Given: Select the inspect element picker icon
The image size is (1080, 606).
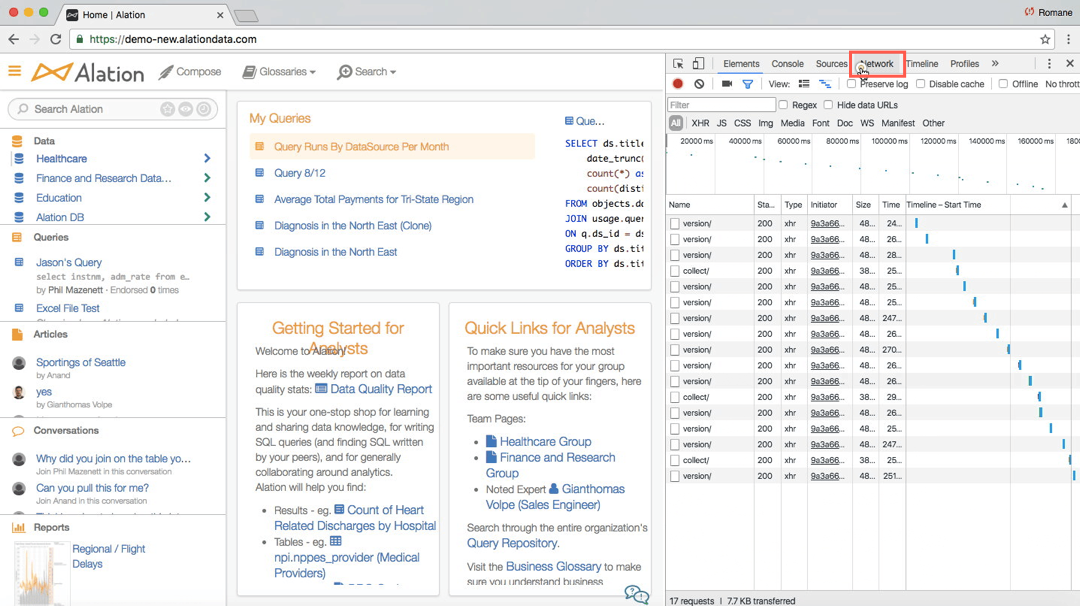Looking at the screenshot, I should (678, 63).
